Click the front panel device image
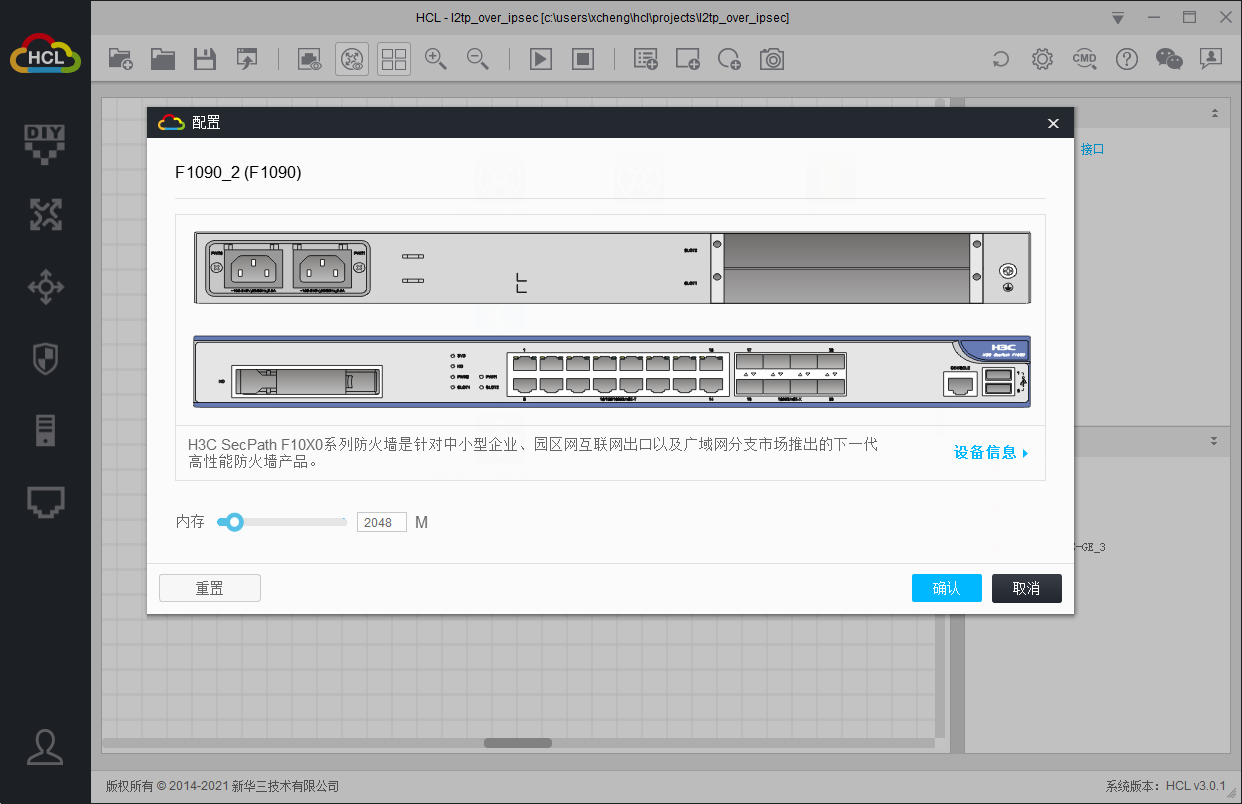This screenshot has width=1242, height=804. tap(611, 371)
